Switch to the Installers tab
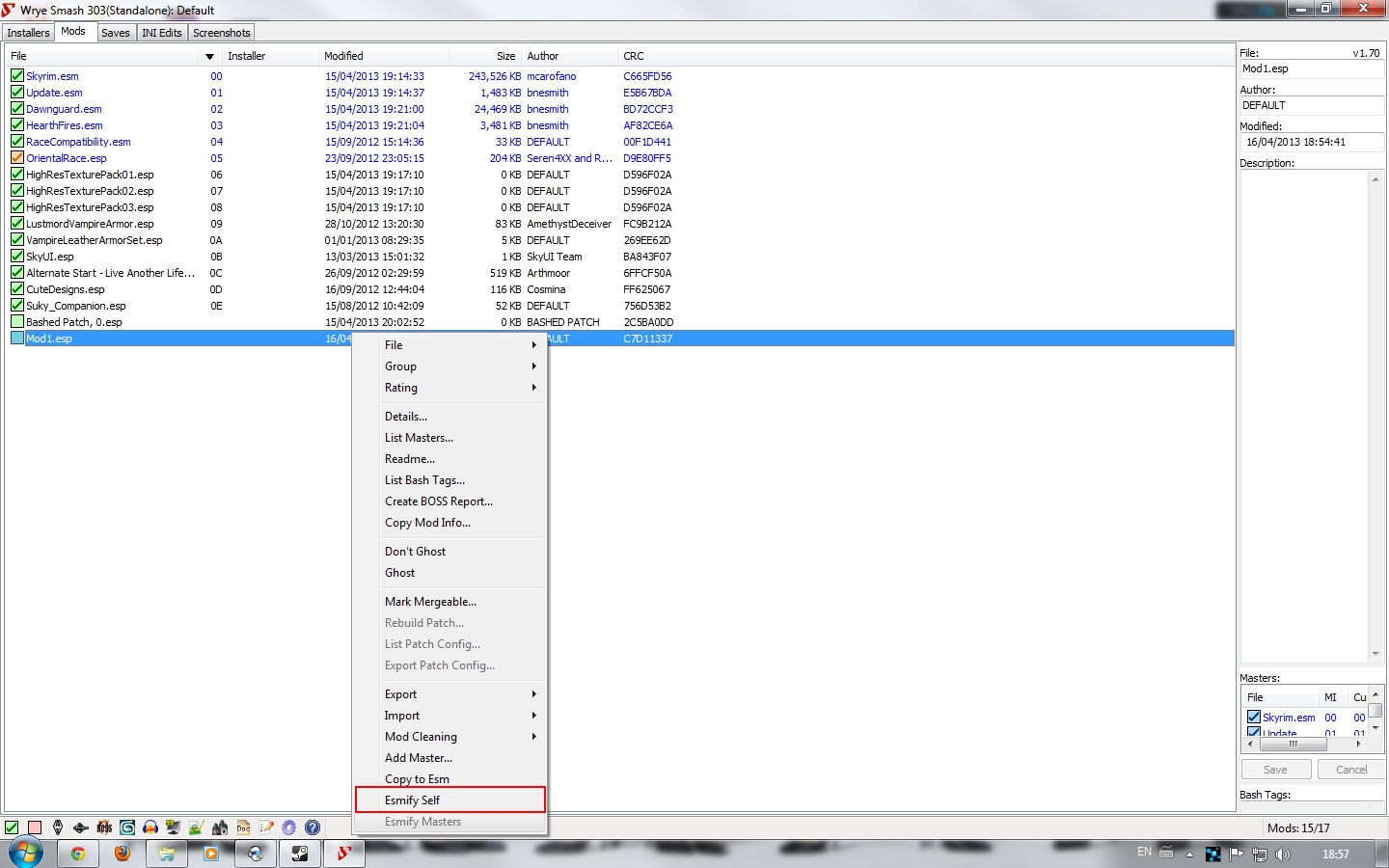 point(28,33)
